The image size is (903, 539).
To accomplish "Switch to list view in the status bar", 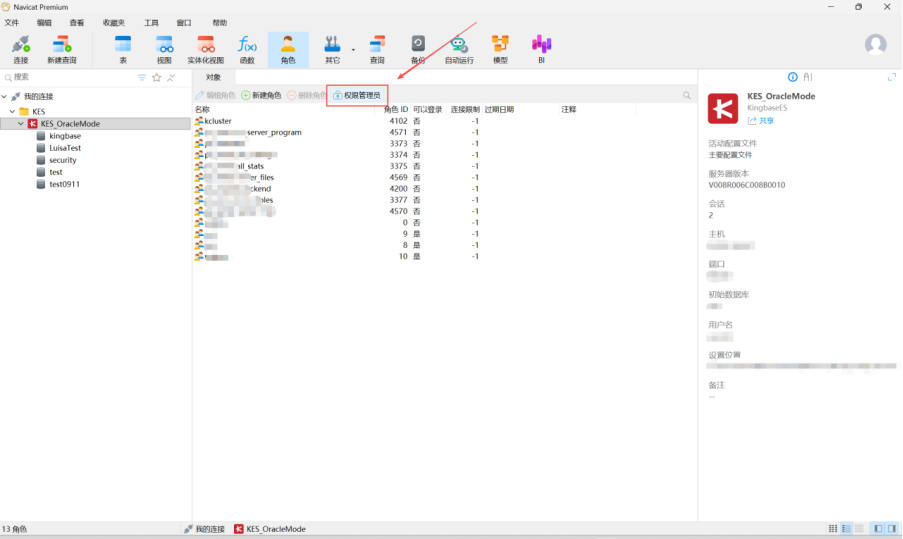I will [846, 528].
